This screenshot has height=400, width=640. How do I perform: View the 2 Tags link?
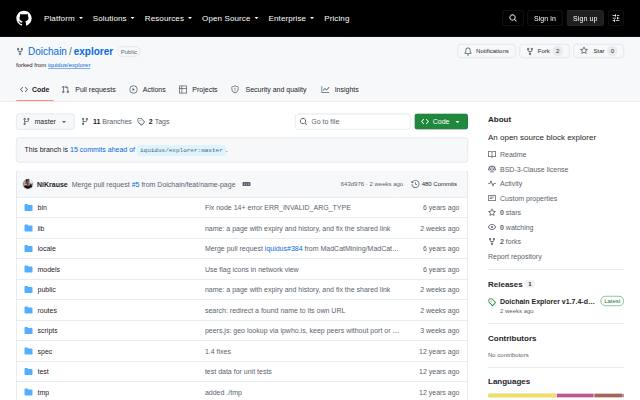(x=153, y=122)
